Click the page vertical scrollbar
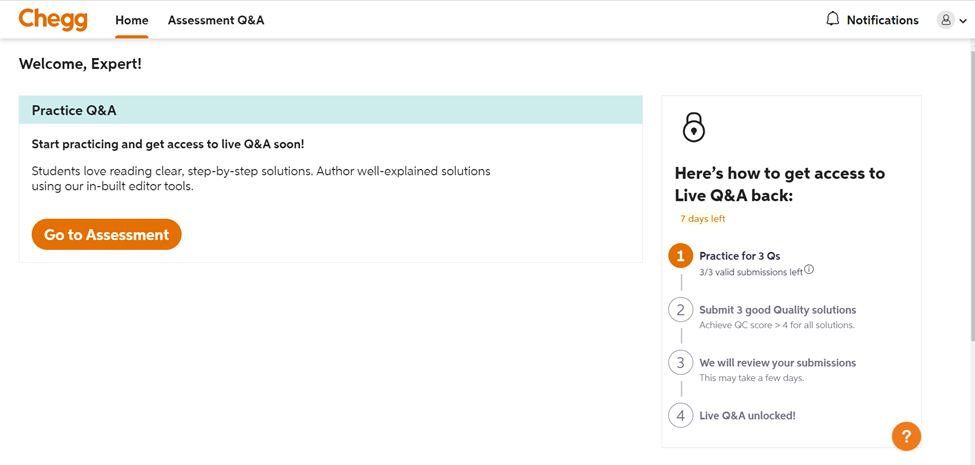 [971, 200]
